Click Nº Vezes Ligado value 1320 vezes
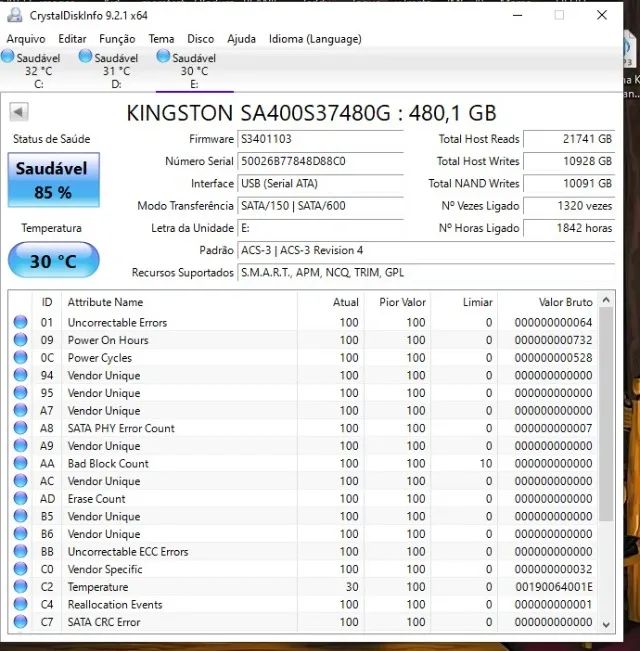640x651 pixels. point(569,206)
